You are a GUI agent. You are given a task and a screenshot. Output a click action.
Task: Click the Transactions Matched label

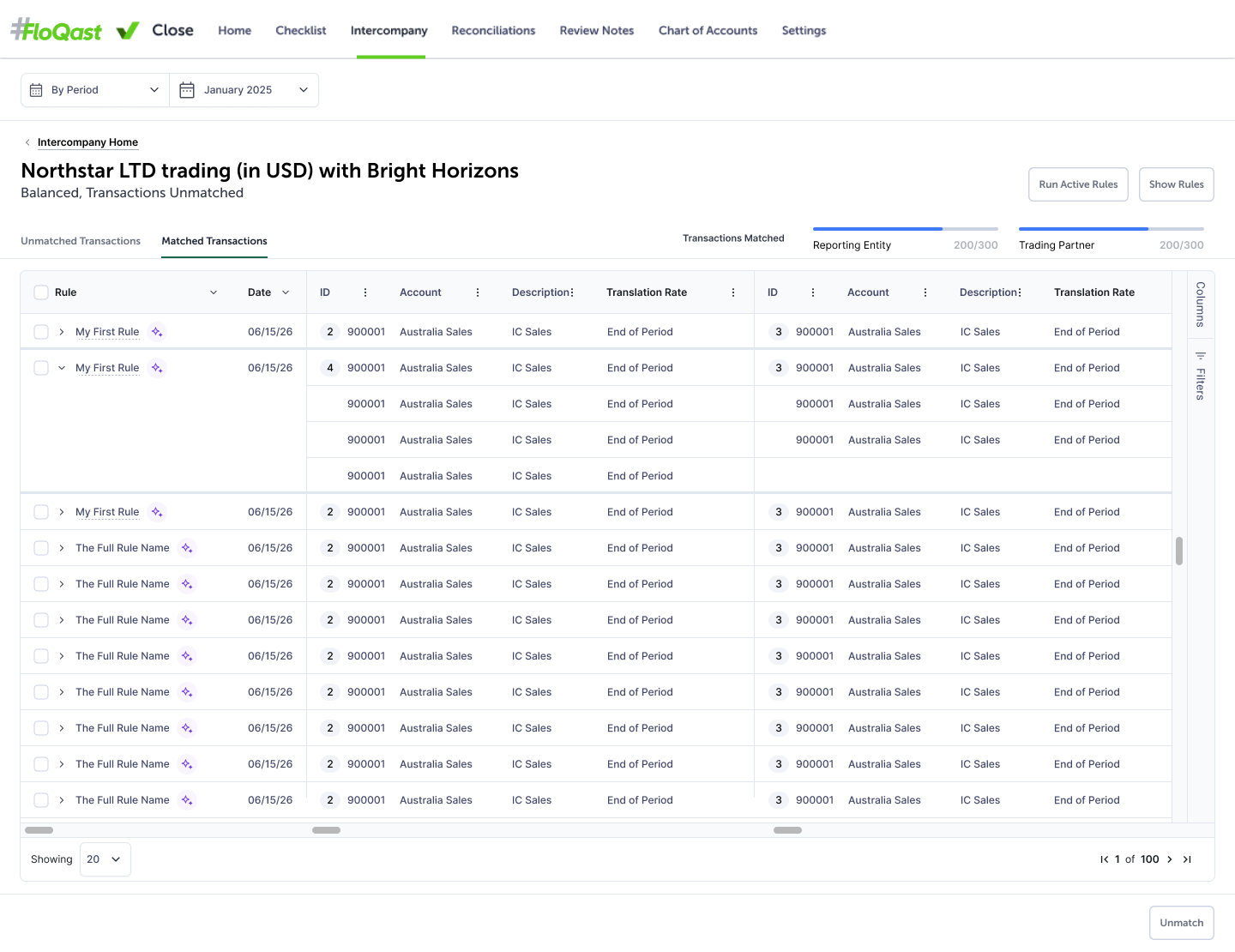733,238
